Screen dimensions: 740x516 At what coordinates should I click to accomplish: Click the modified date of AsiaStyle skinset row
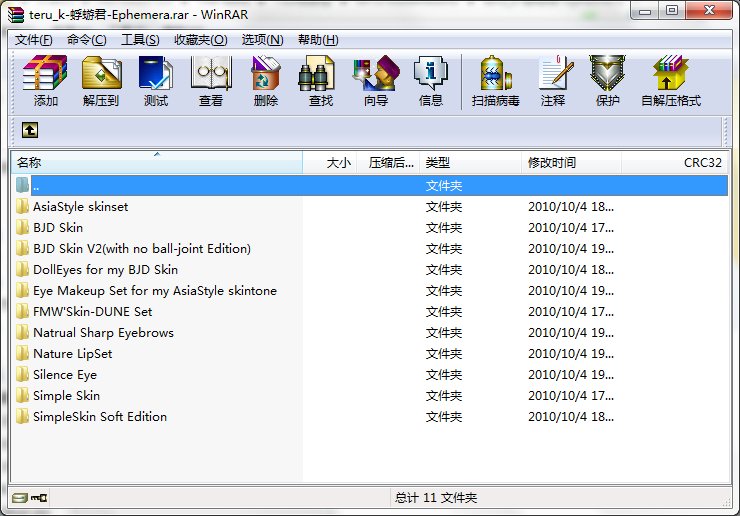coord(571,206)
